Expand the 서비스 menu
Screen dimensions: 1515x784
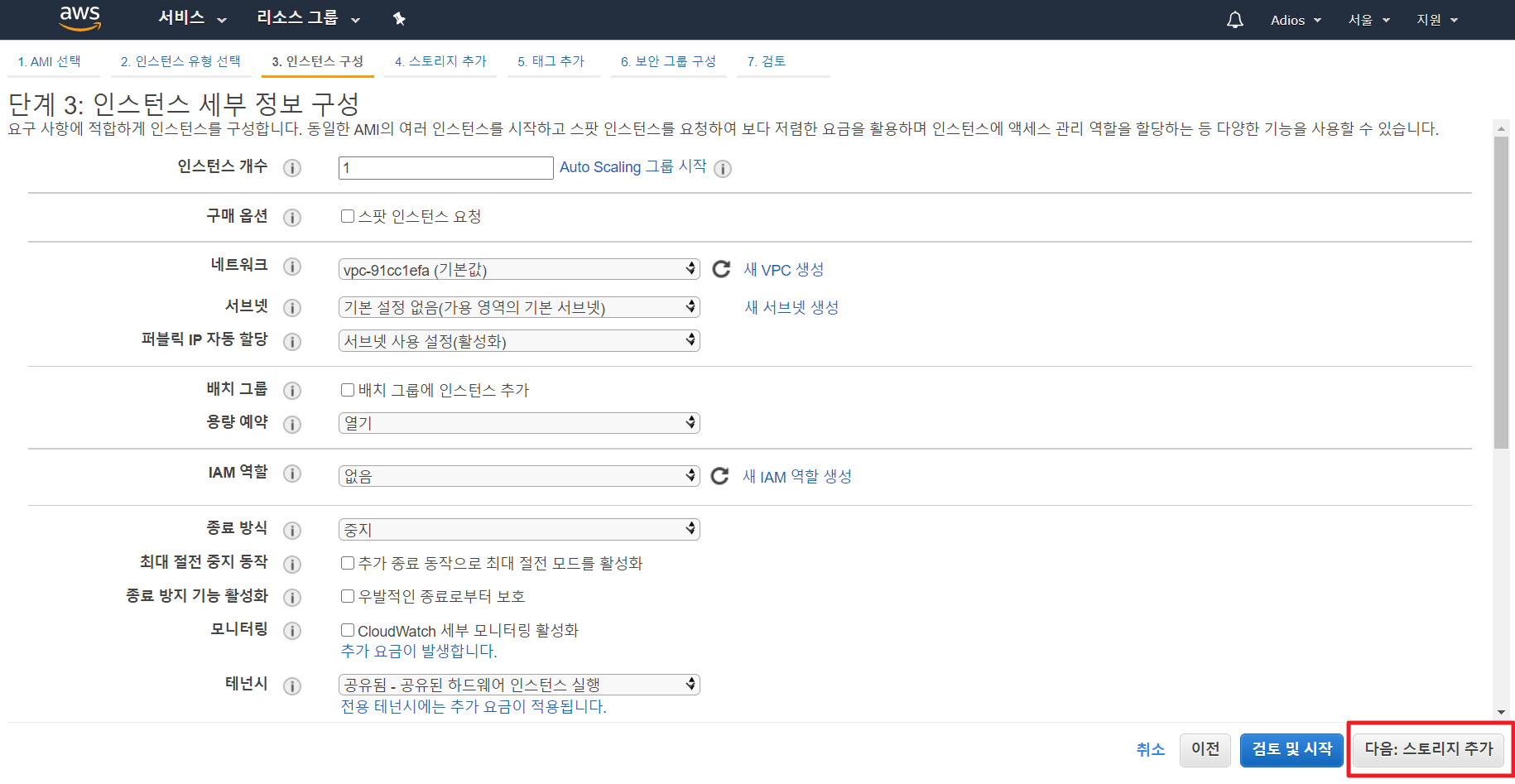[x=192, y=18]
